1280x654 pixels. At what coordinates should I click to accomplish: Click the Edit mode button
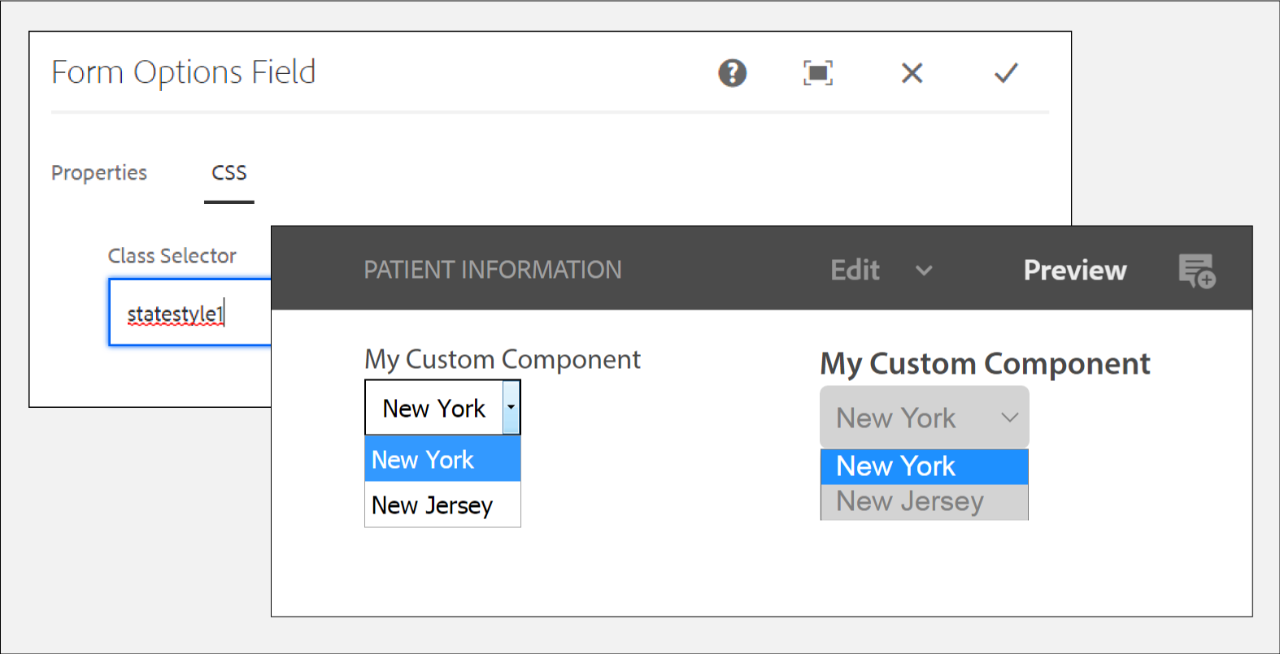(855, 271)
